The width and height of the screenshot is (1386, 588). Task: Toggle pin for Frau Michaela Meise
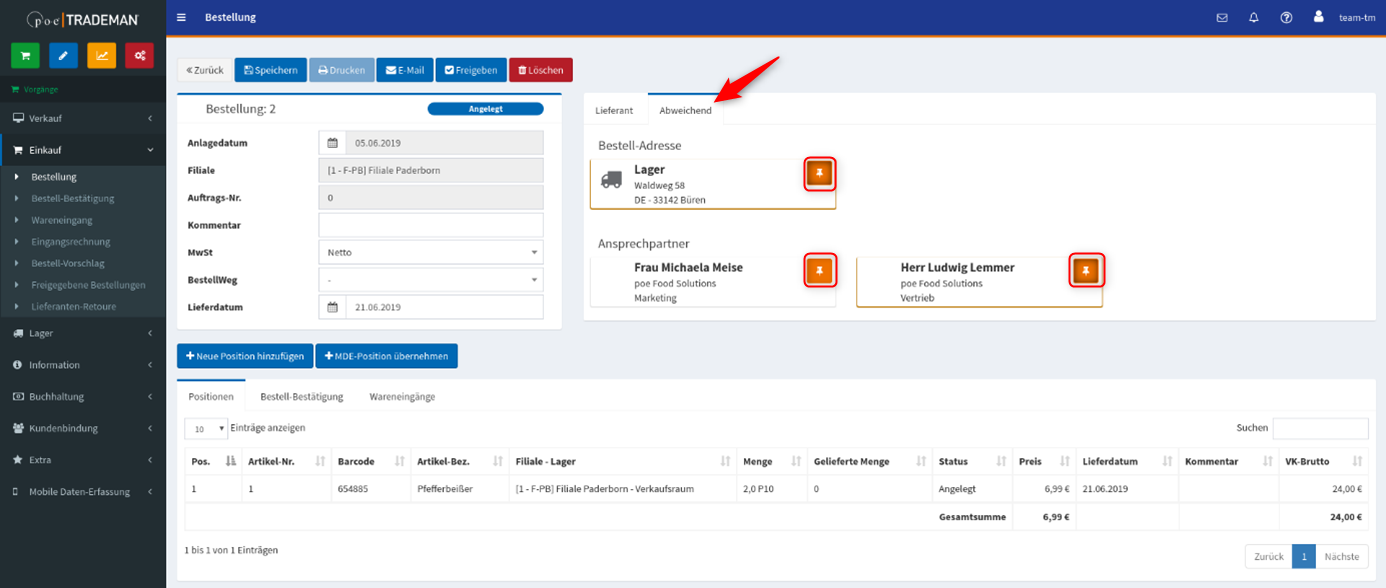819,270
